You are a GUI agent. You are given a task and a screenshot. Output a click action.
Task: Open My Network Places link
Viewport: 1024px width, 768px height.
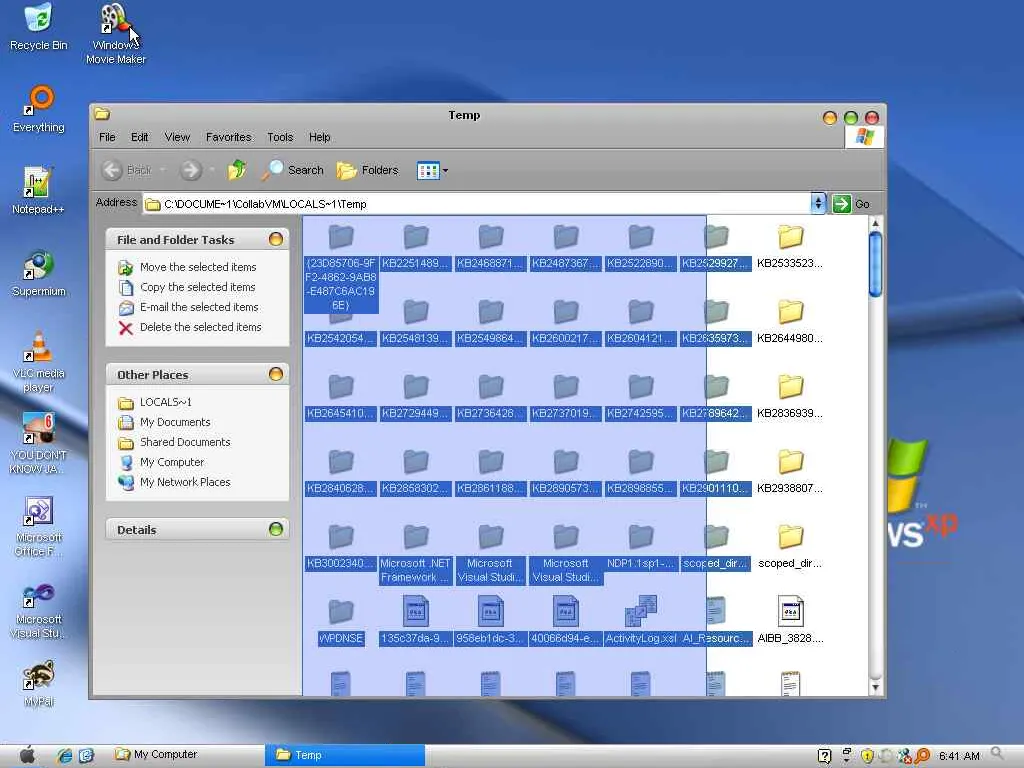[x=174, y=482]
